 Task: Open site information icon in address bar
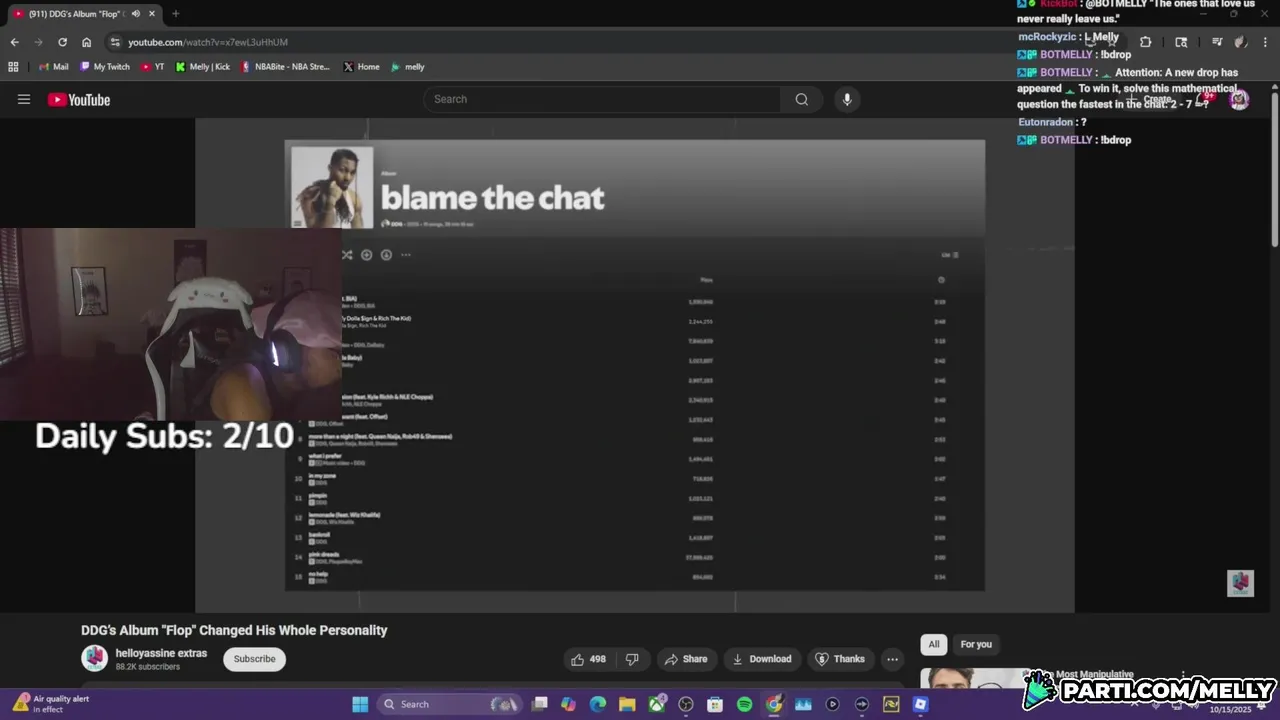115,42
